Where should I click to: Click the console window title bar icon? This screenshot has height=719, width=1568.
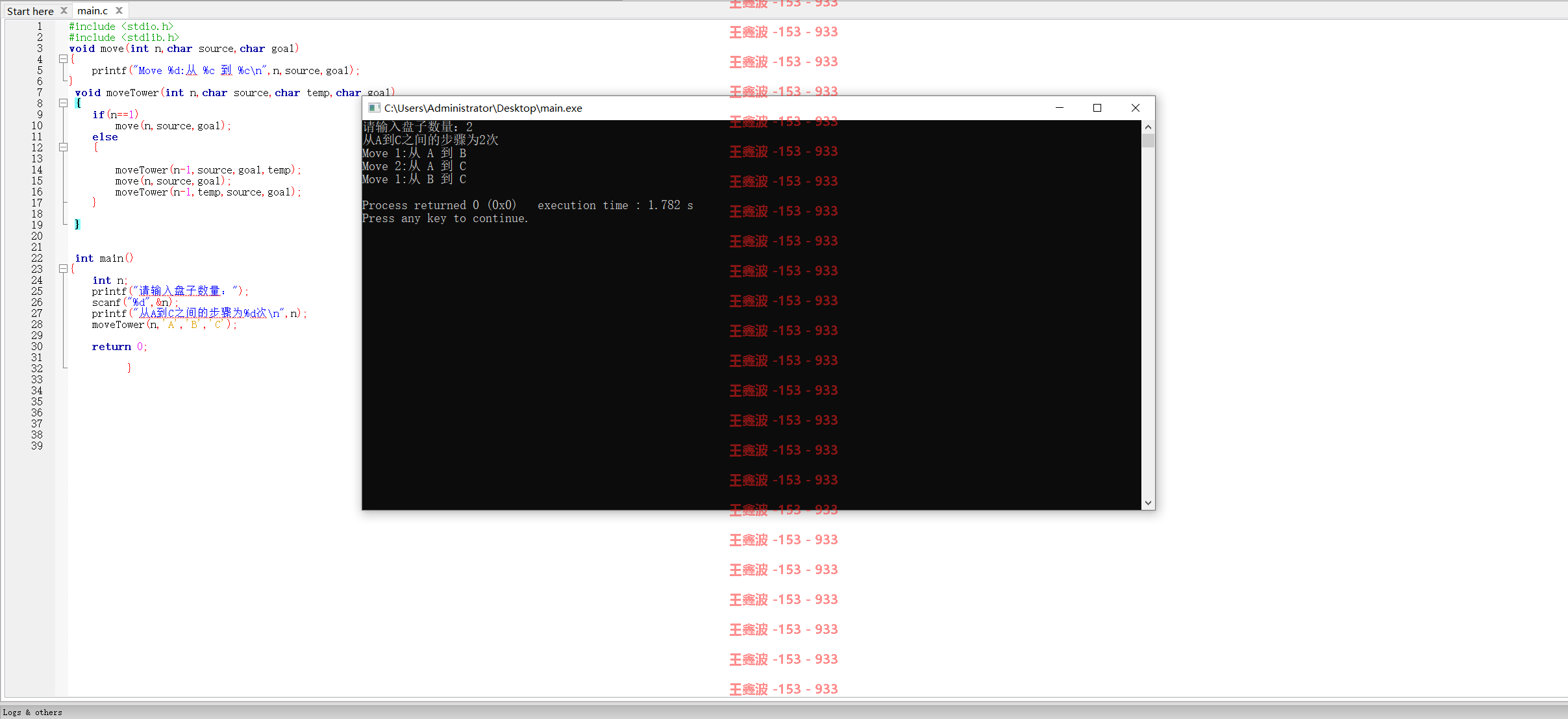click(373, 108)
